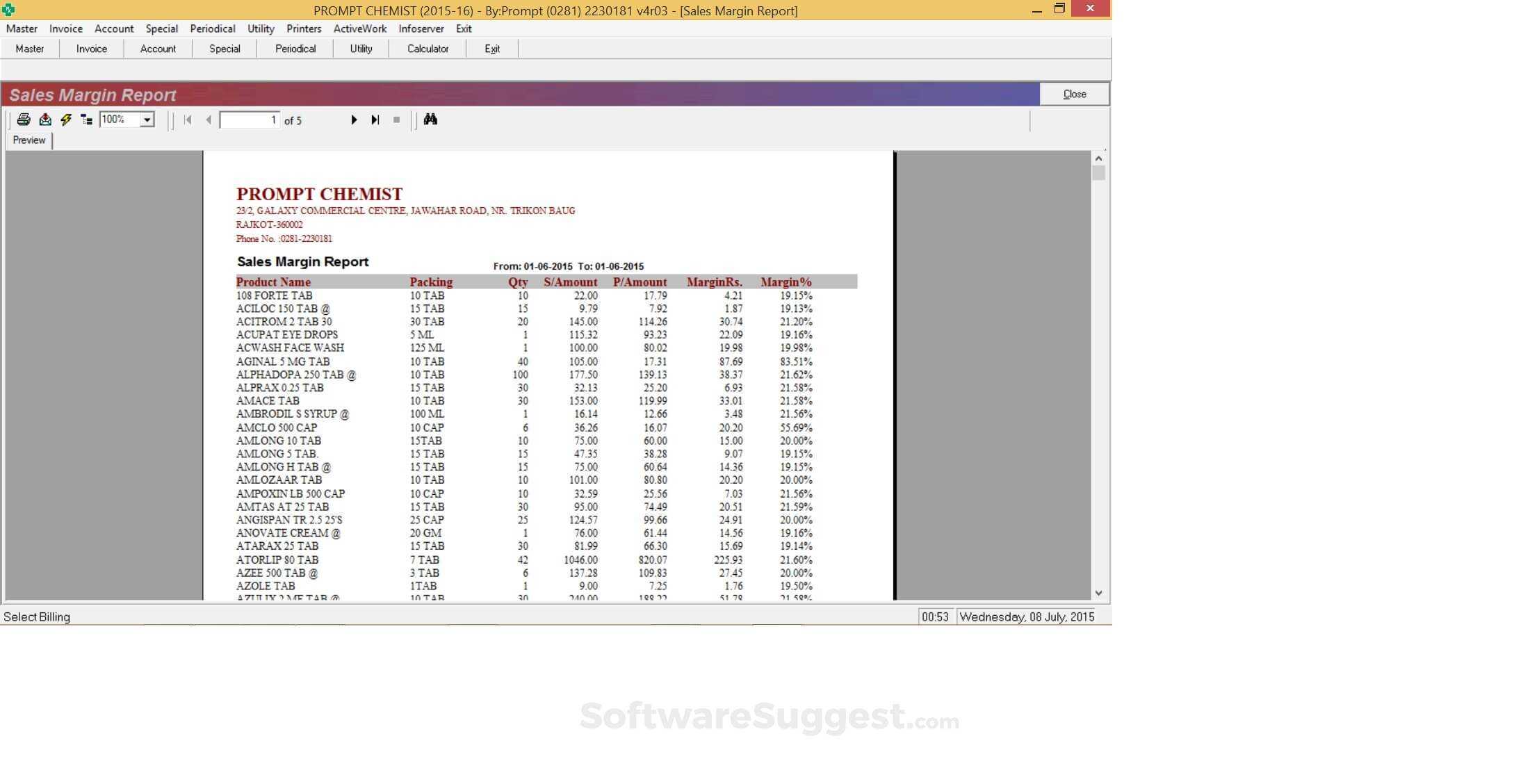Open the Infoserver menu
This screenshot has height=784, width=1539.
tap(421, 28)
